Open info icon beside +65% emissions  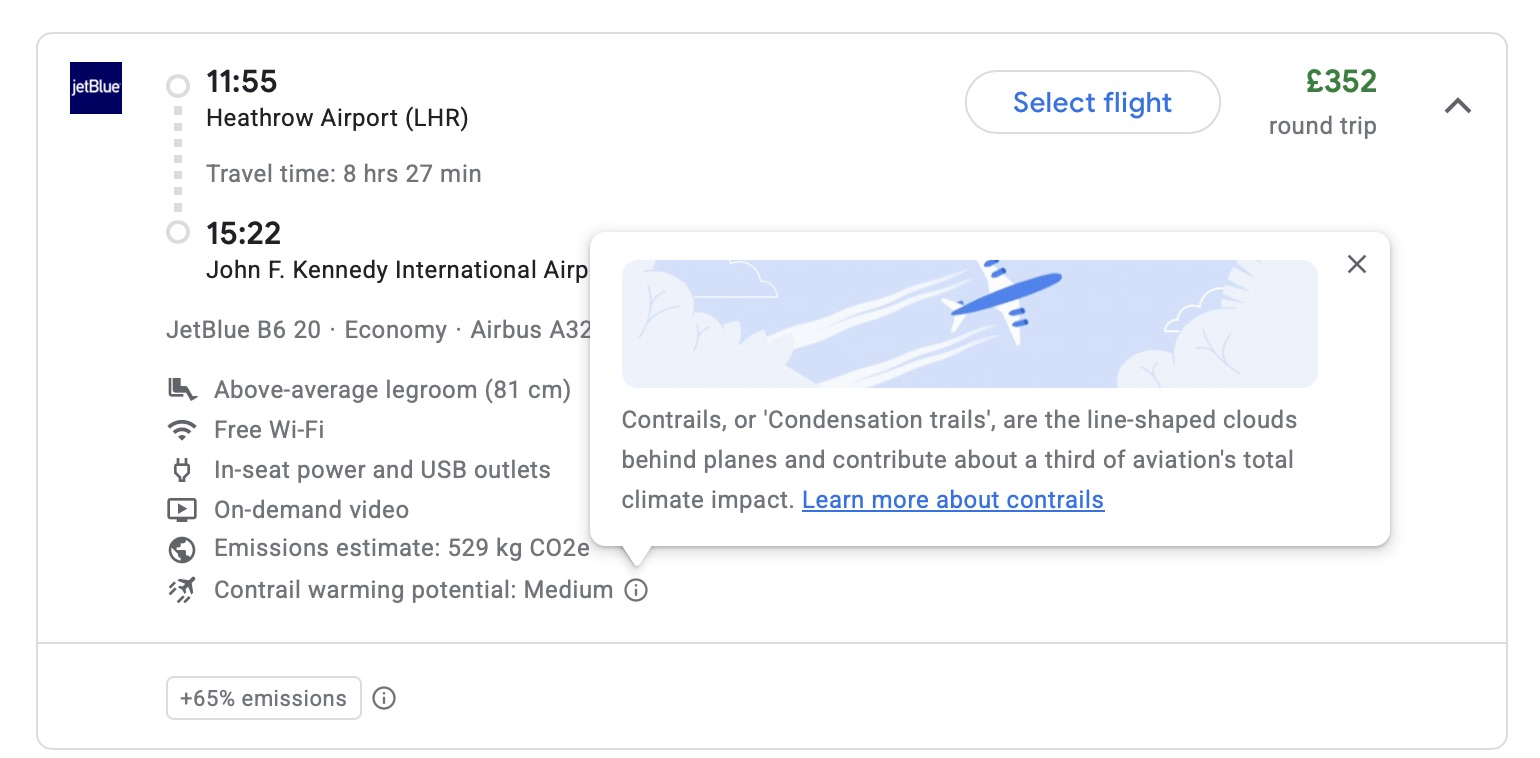point(384,698)
